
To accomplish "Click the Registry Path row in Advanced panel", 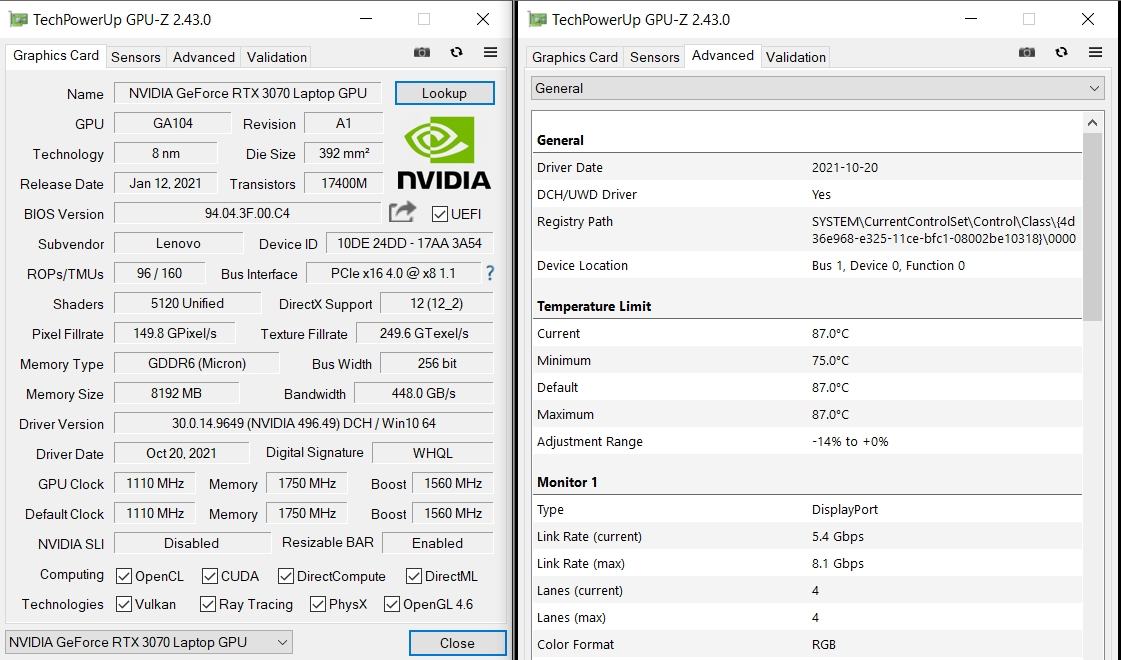I will coord(807,230).
